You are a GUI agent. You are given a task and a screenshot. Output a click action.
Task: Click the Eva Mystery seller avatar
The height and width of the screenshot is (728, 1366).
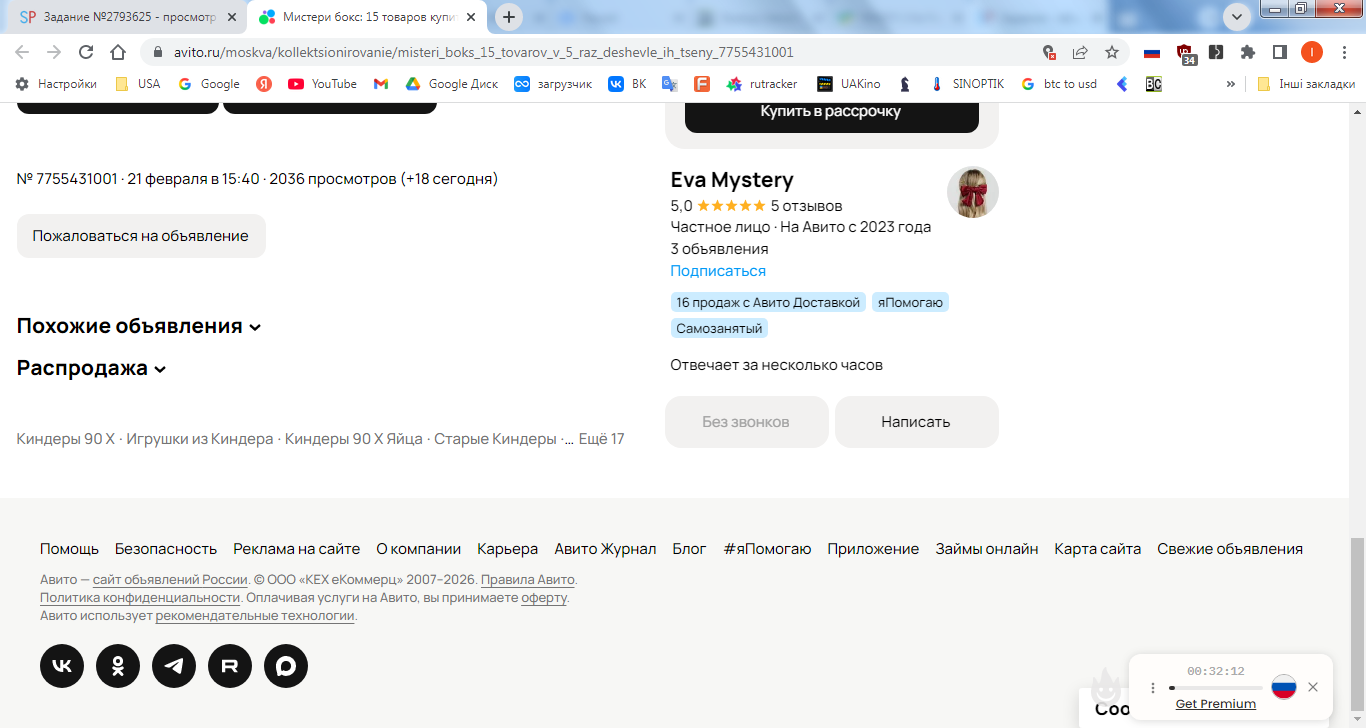point(973,192)
